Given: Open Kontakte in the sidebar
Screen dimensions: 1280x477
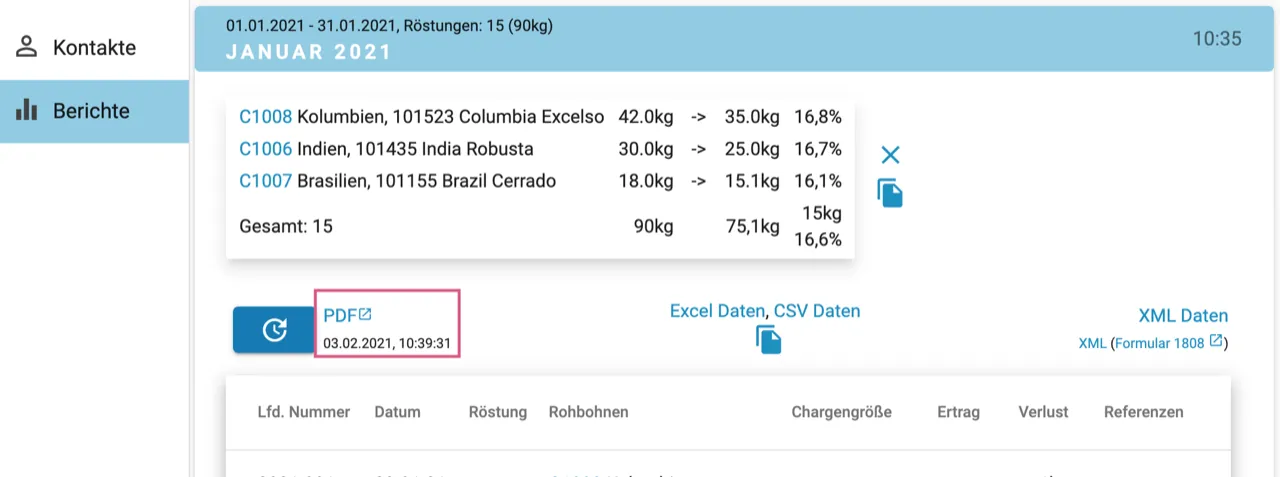Looking at the screenshot, I should point(94,48).
